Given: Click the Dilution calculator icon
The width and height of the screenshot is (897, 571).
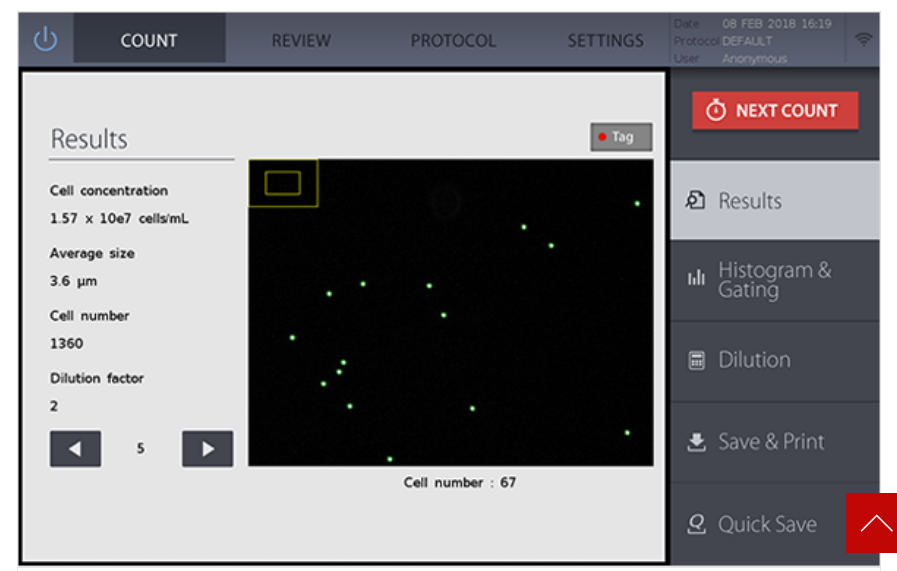Looking at the screenshot, I should pyautogui.click(x=697, y=361).
